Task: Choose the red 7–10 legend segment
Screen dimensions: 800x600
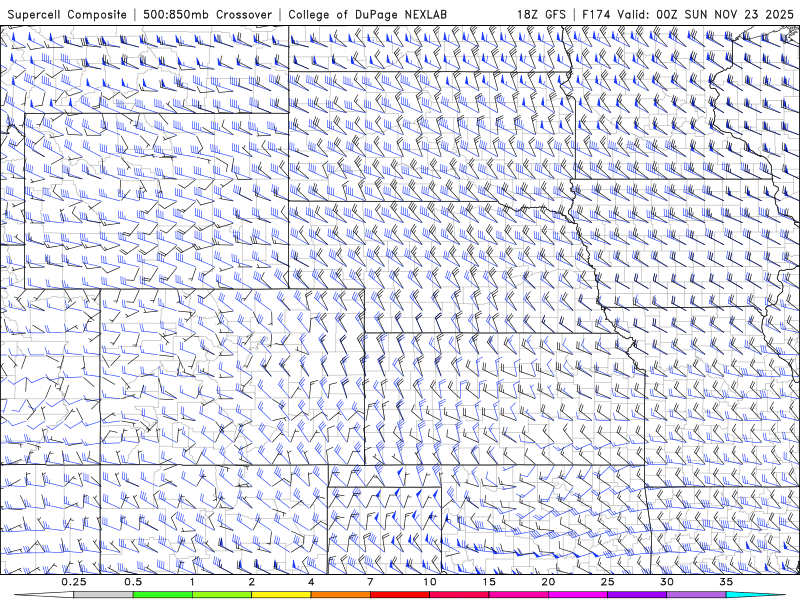Action: 400,595
